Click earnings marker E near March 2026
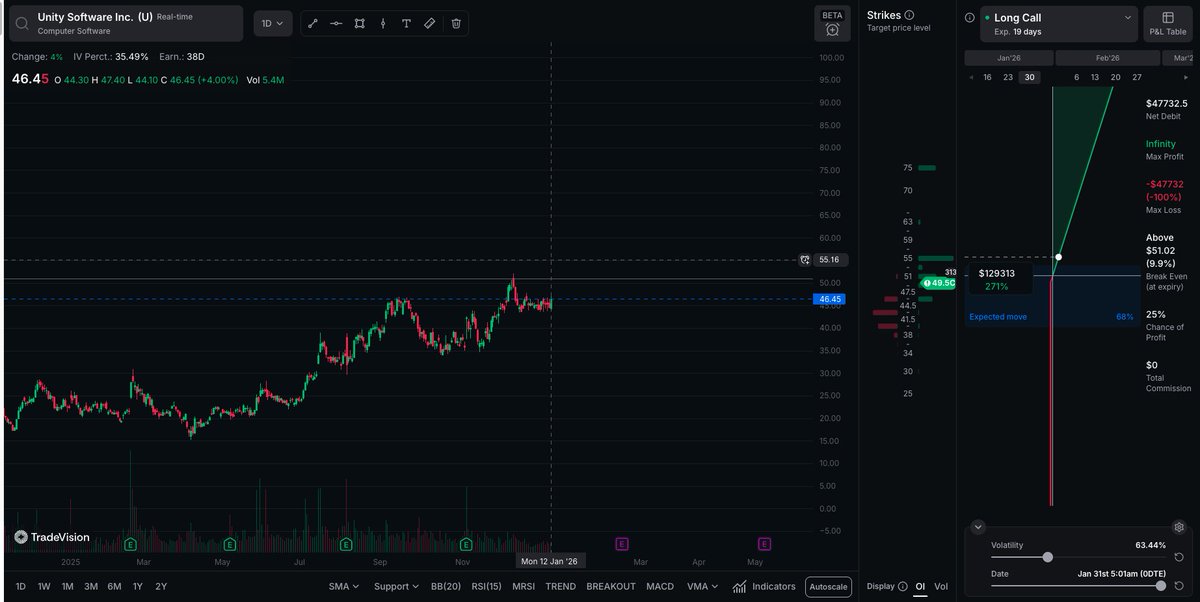Image resolution: width=1200 pixels, height=602 pixels. coord(622,544)
